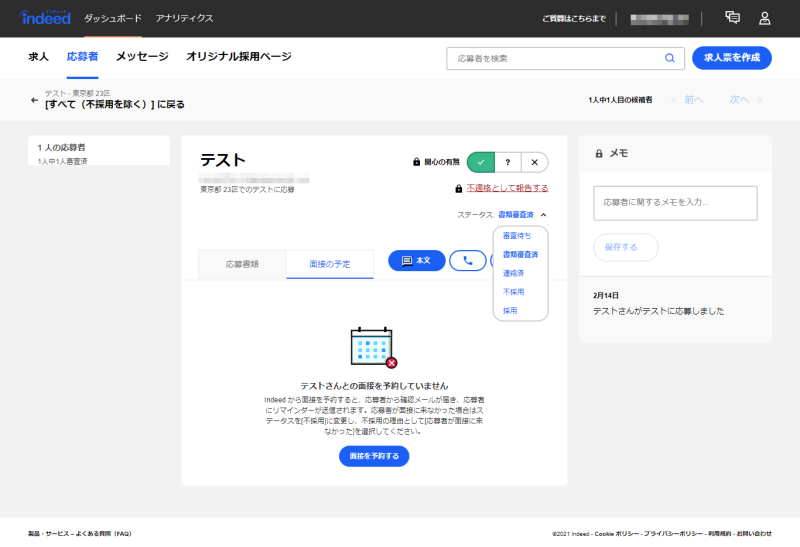Set interest to maybe with question mark
The height and width of the screenshot is (547, 800).
508,162
